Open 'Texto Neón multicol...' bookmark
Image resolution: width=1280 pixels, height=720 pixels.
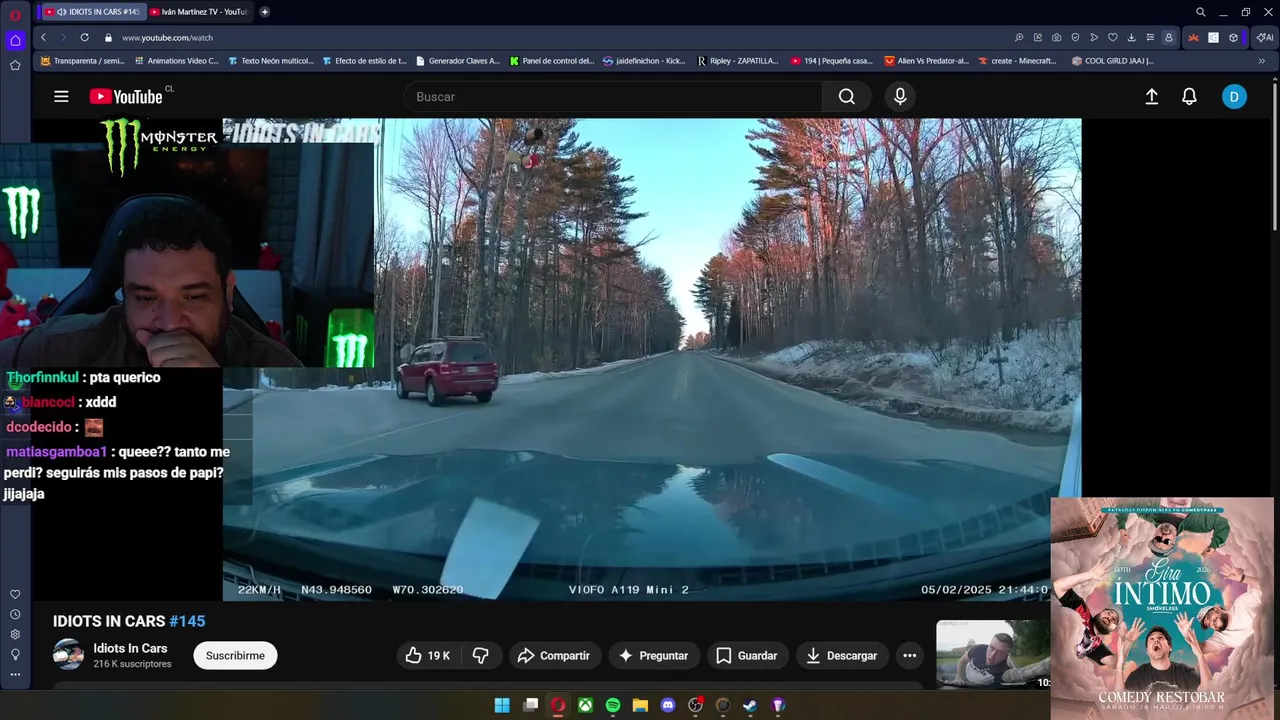[x=270, y=61]
